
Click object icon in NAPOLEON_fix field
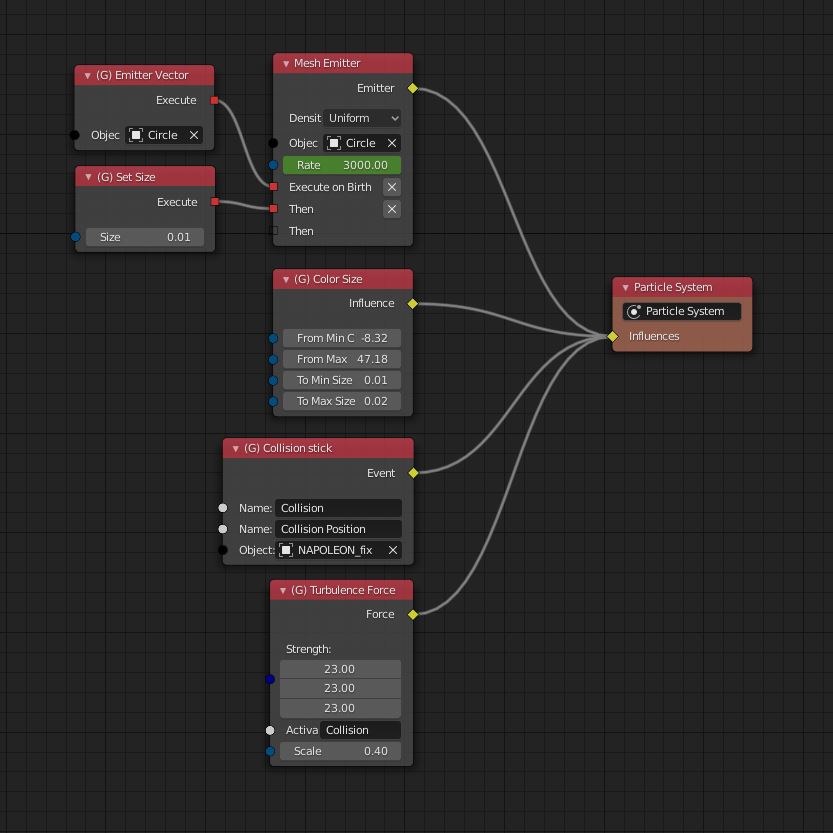click(286, 550)
